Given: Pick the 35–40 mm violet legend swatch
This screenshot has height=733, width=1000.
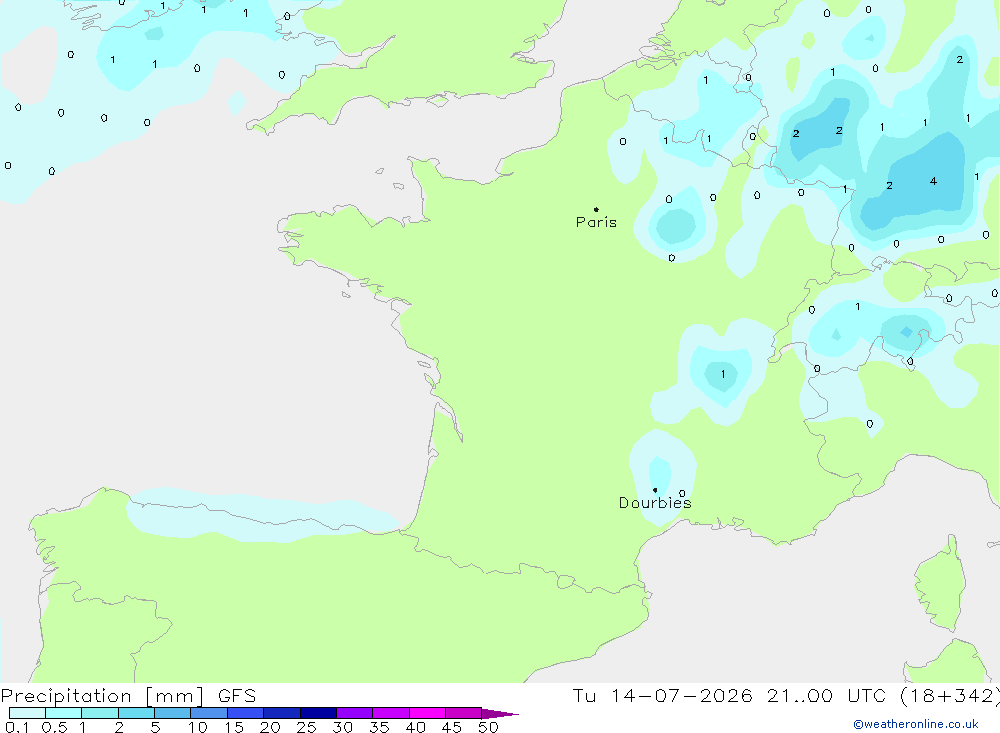Looking at the screenshot, I should point(391,713).
